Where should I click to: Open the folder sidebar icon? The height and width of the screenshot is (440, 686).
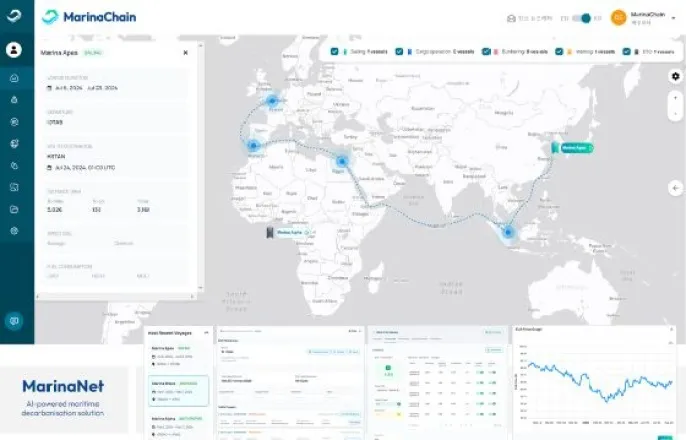pyautogui.click(x=14, y=209)
